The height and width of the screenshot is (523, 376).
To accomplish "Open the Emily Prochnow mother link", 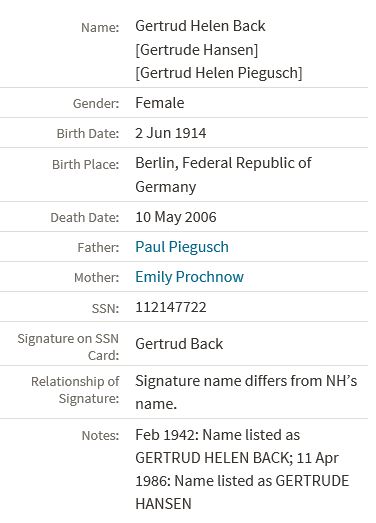I will click(x=190, y=277).
